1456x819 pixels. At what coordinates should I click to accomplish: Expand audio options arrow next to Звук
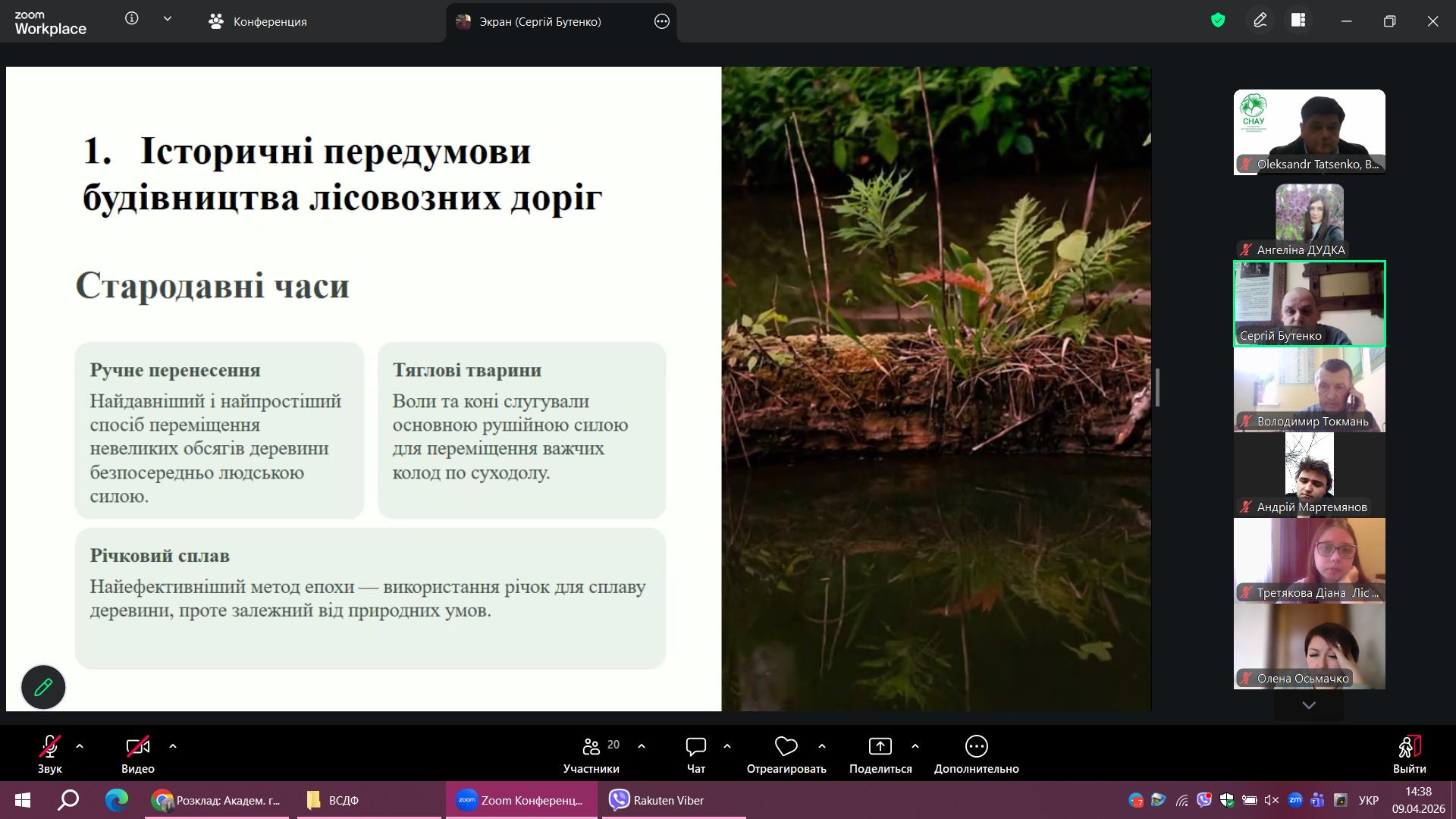[80, 746]
